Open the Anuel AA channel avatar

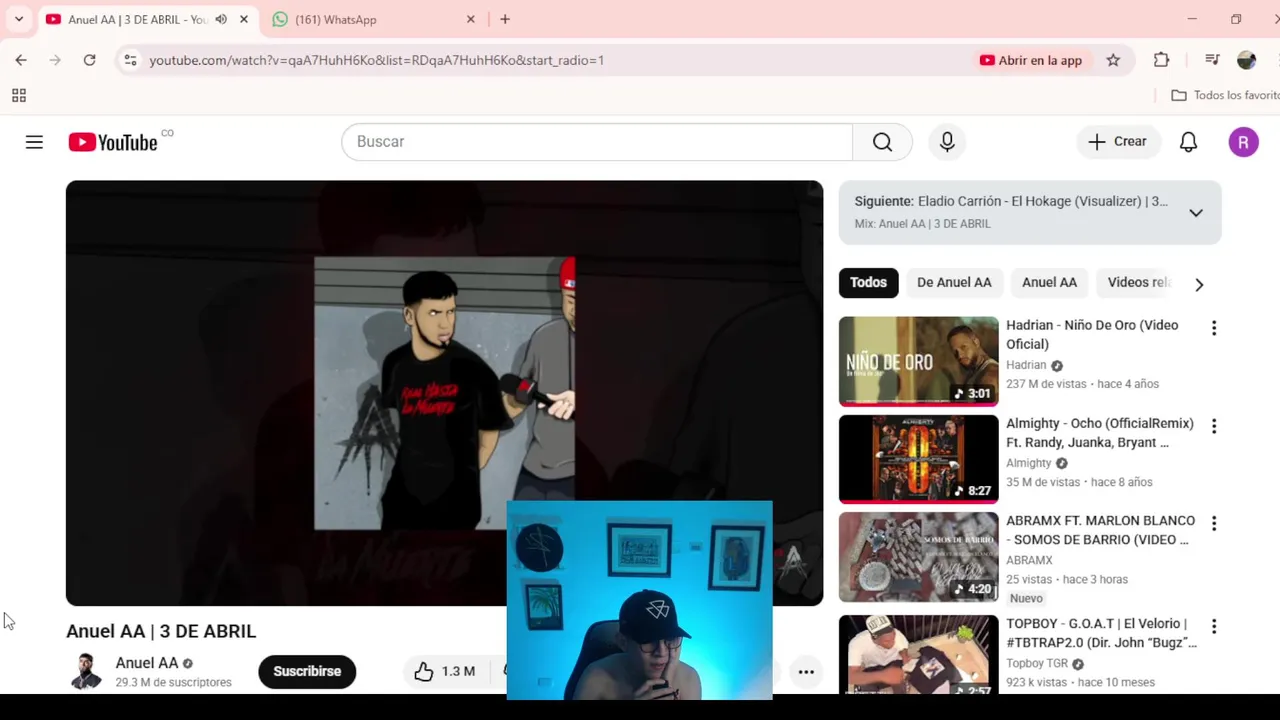pos(86,671)
